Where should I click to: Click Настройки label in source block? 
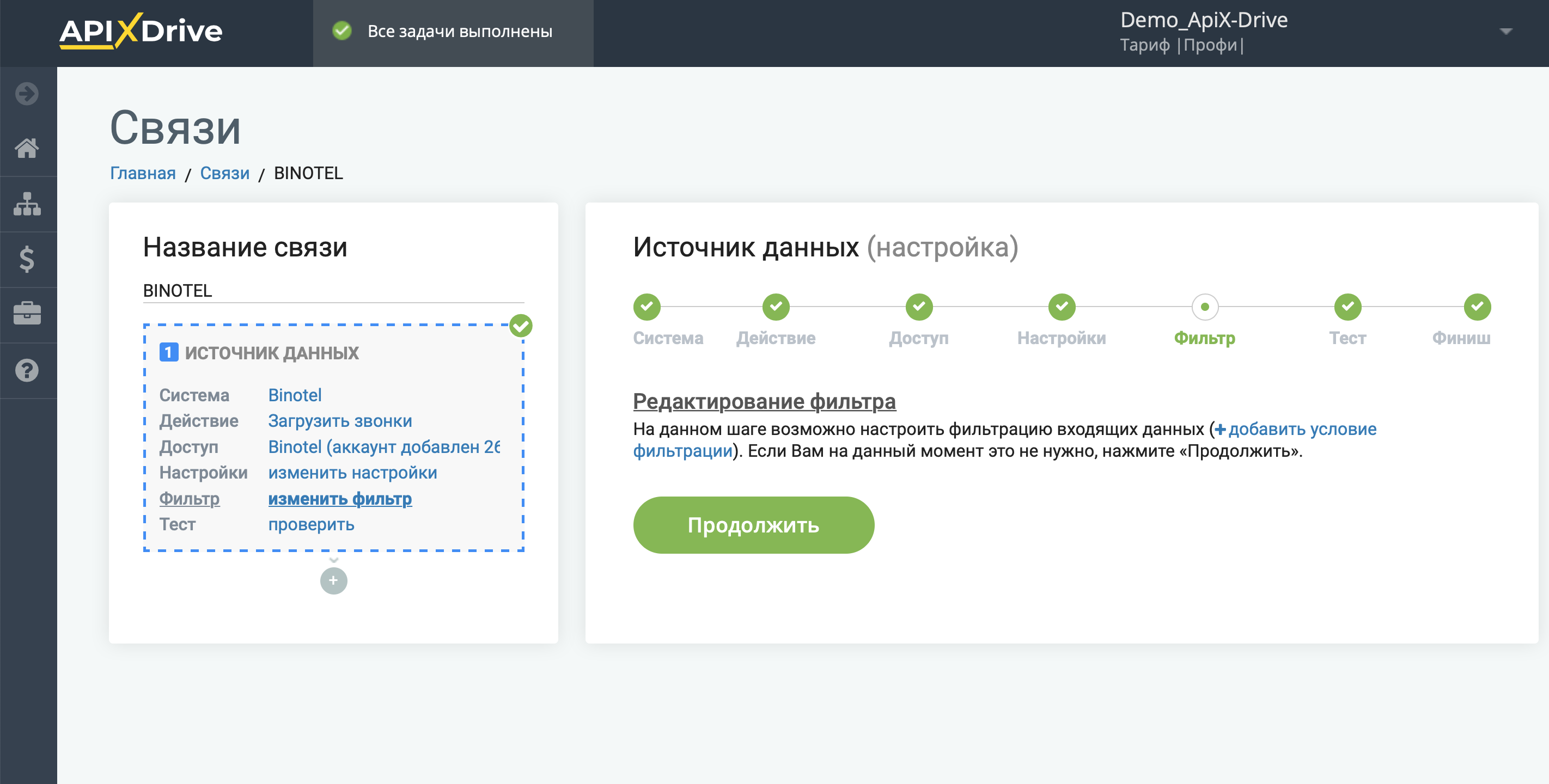[203, 473]
